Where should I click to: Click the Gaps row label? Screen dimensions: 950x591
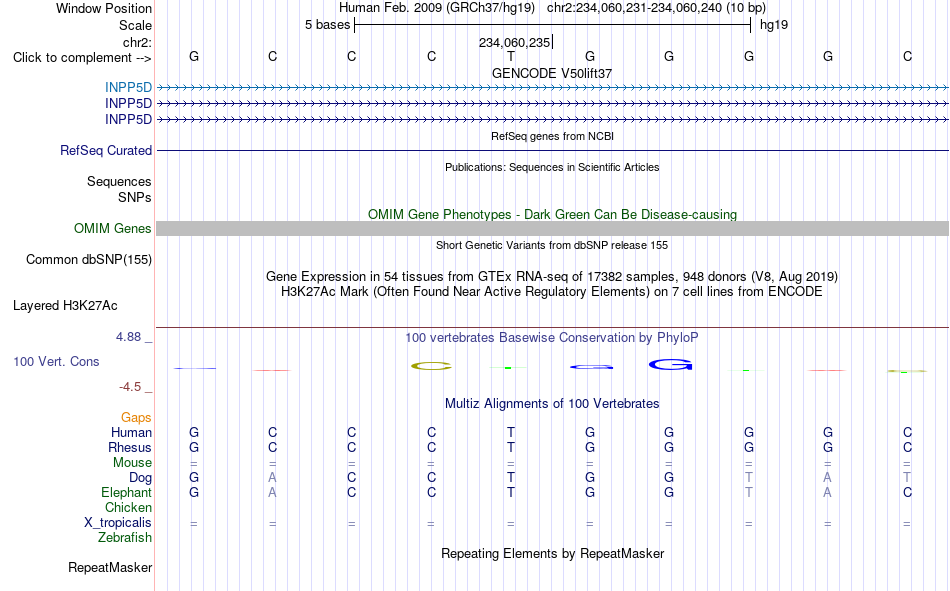click(136, 417)
